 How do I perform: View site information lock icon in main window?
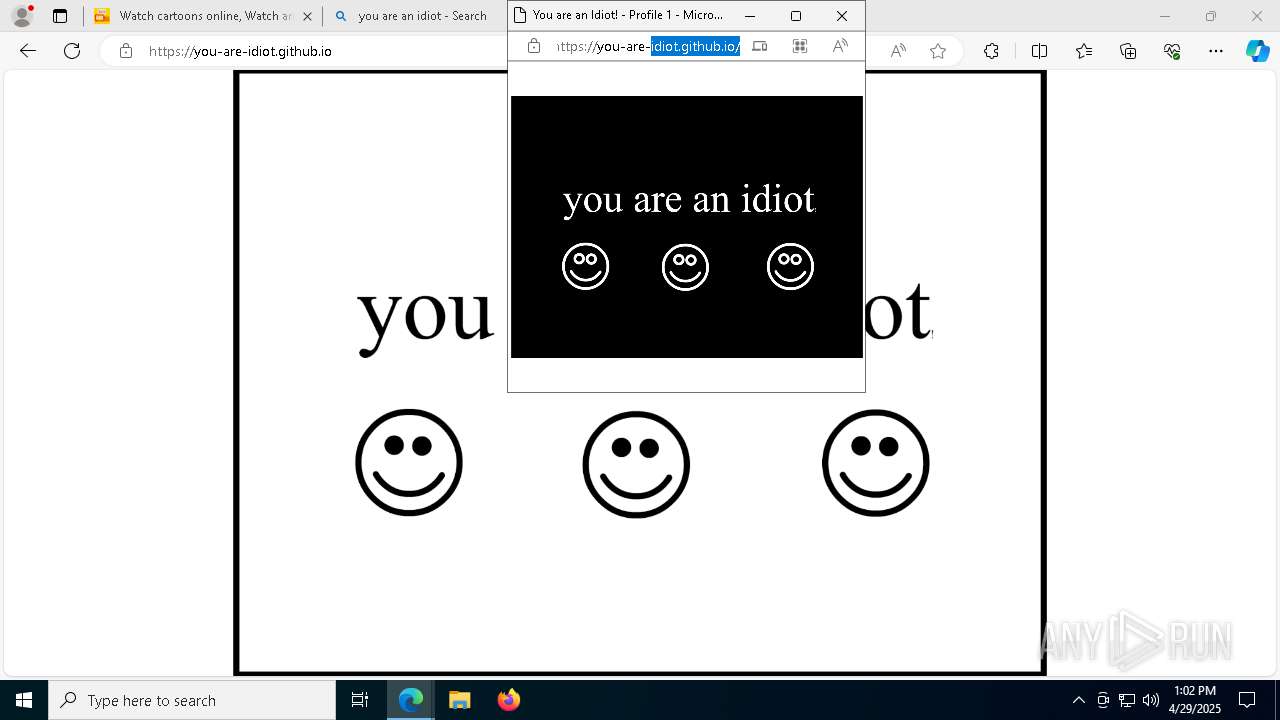pyautogui.click(x=126, y=51)
